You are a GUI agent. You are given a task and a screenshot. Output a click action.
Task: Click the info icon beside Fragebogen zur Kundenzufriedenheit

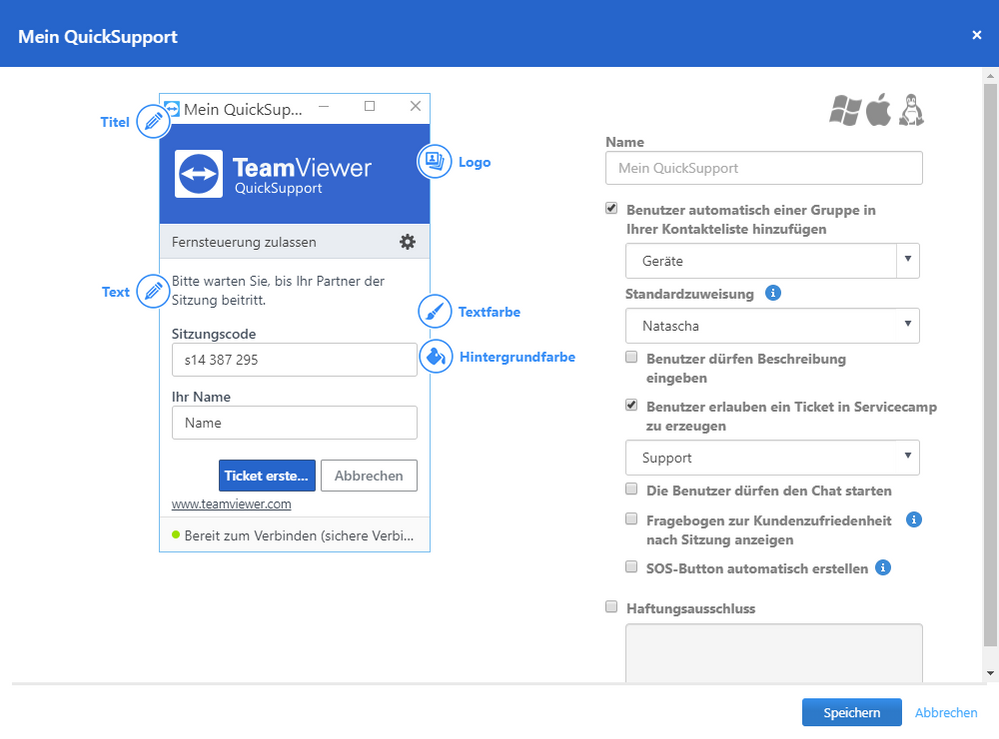[914, 519]
